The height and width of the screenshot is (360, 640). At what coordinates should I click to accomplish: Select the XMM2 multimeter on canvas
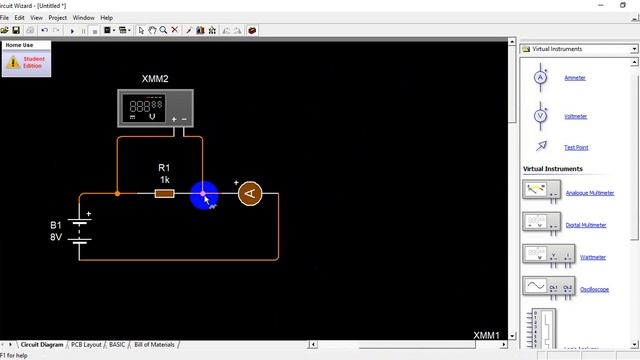tap(156, 108)
